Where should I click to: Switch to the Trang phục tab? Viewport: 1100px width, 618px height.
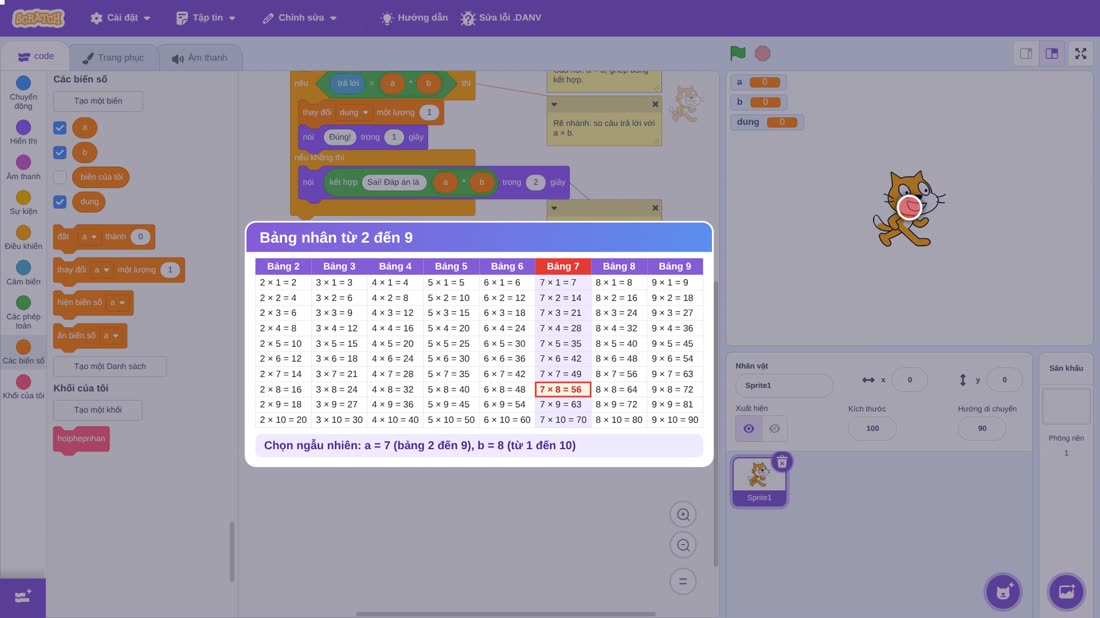pyautogui.click(x=113, y=58)
